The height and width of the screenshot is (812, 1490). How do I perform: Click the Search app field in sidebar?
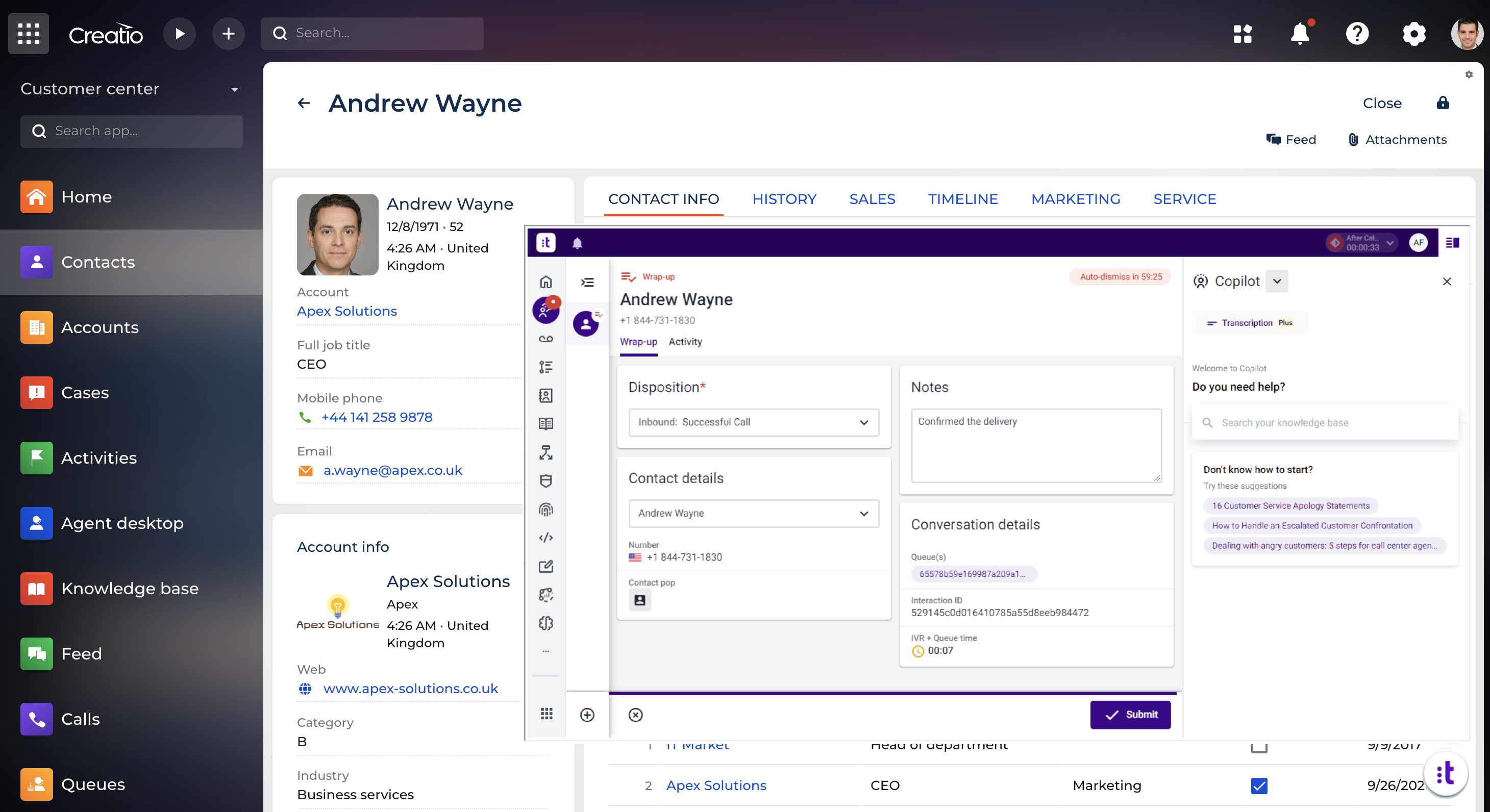pos(131,131)
